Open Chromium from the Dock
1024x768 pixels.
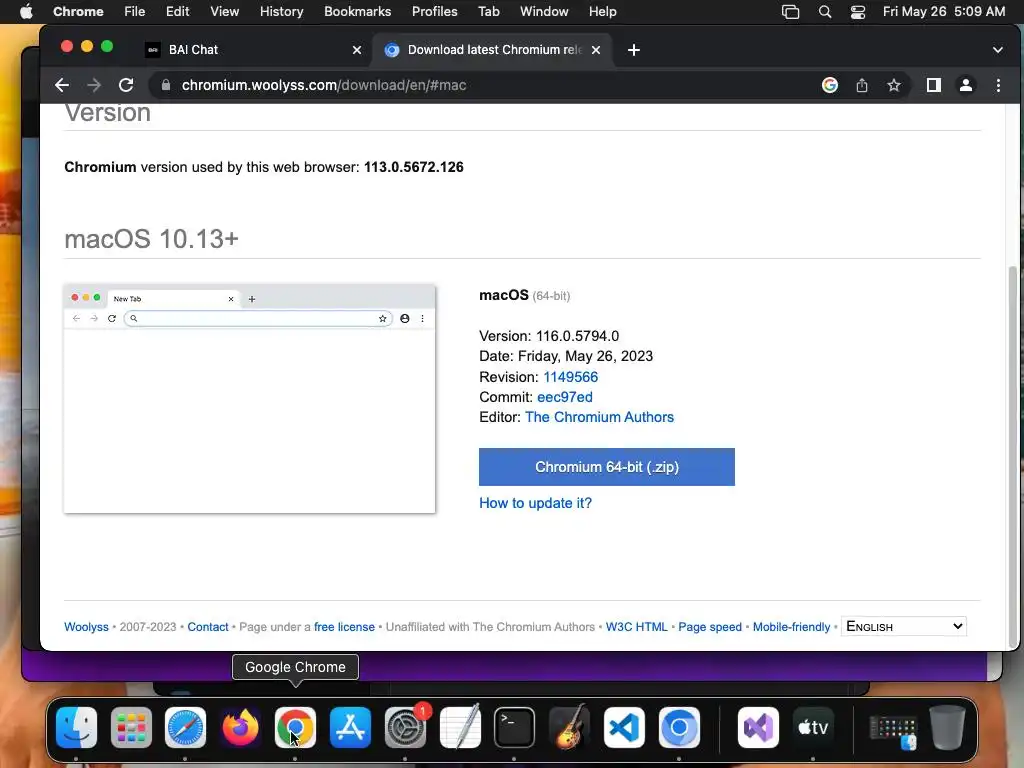tap(679, 727)
